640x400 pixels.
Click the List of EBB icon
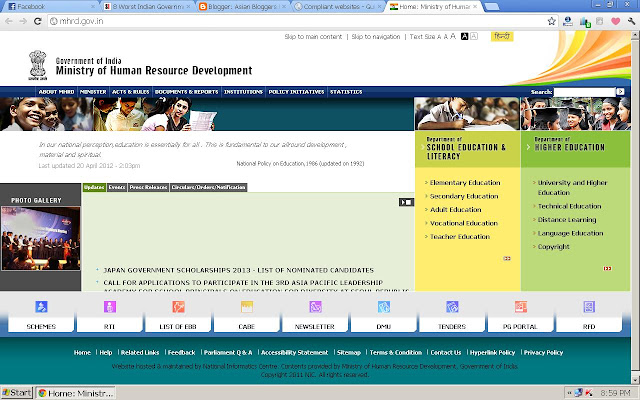tap(178, 307)
